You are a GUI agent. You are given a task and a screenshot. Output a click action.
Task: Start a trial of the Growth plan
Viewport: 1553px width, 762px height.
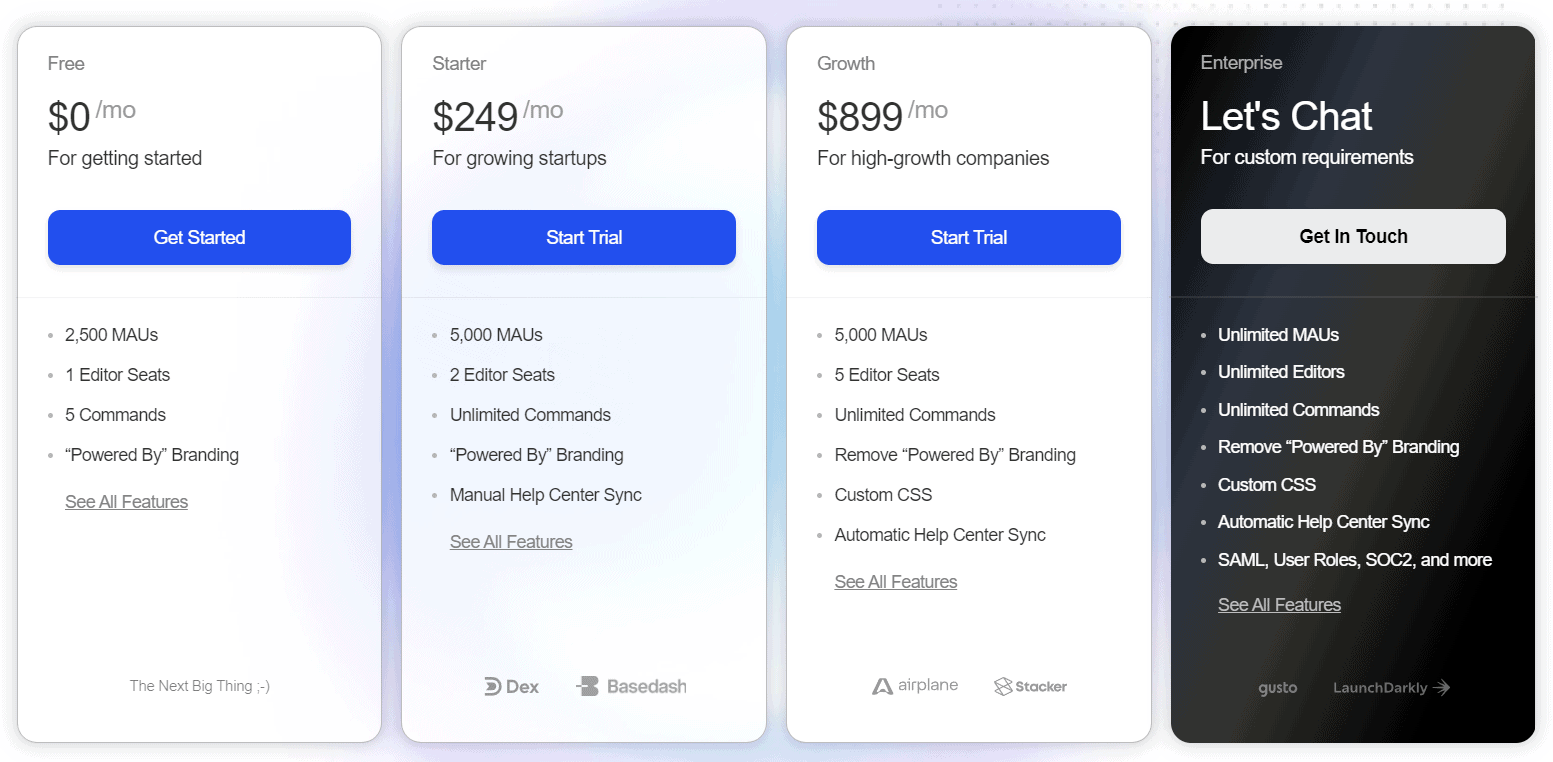point(968,237)
